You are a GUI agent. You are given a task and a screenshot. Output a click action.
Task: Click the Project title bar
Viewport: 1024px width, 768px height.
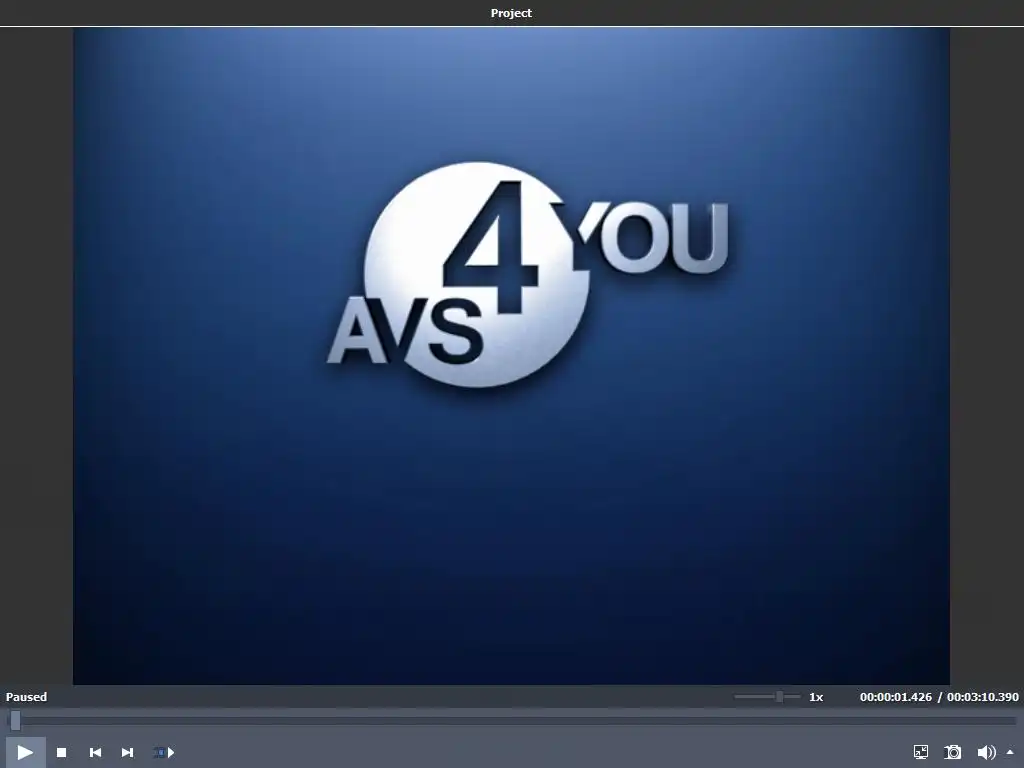511,13
